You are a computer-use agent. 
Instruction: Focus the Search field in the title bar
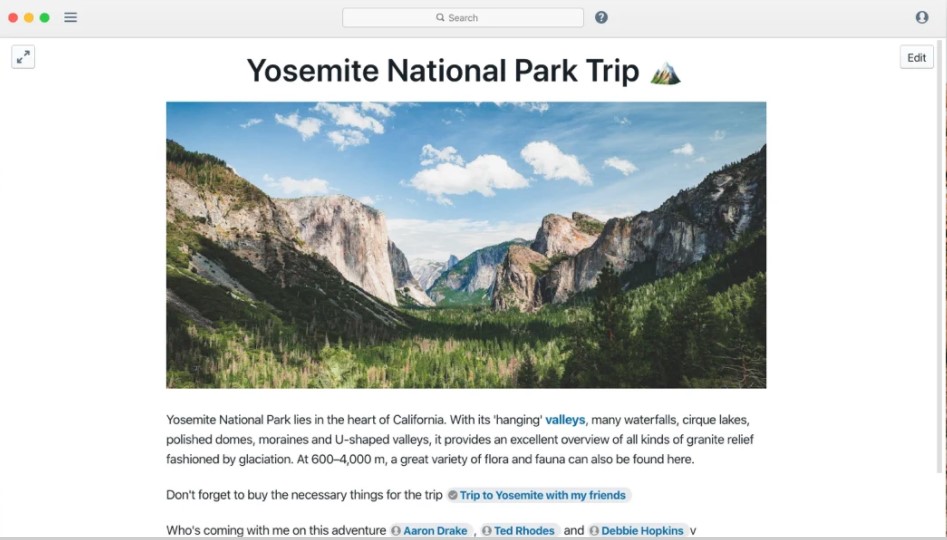[x=463, y=17]
